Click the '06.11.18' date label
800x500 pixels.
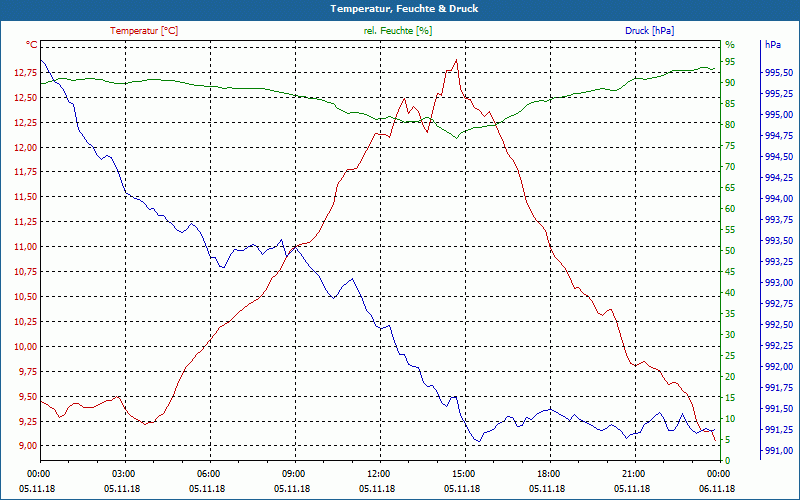717,488
